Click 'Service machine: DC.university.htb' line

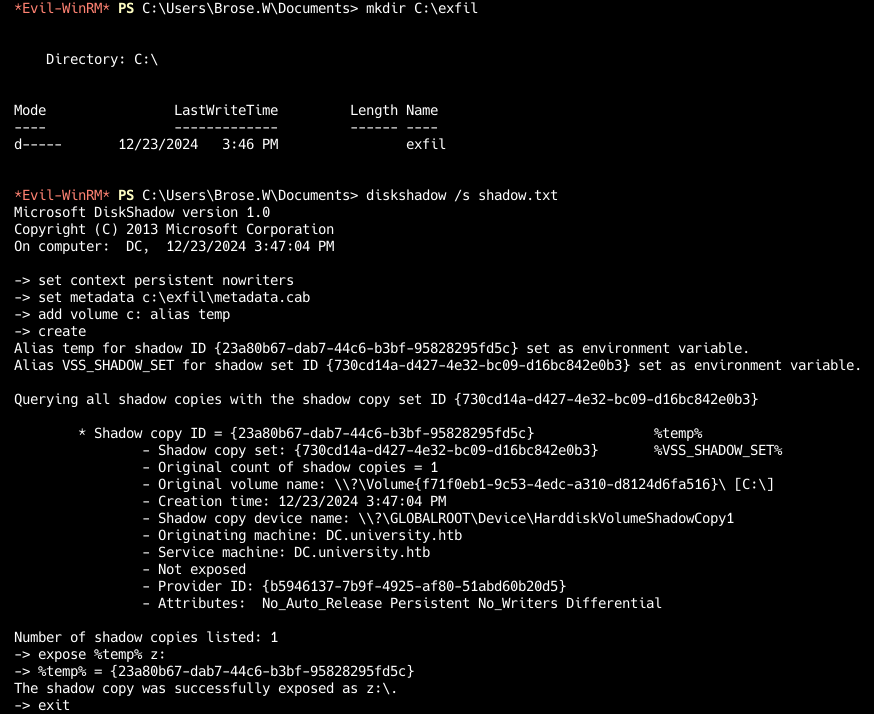[x=286, y=552]
